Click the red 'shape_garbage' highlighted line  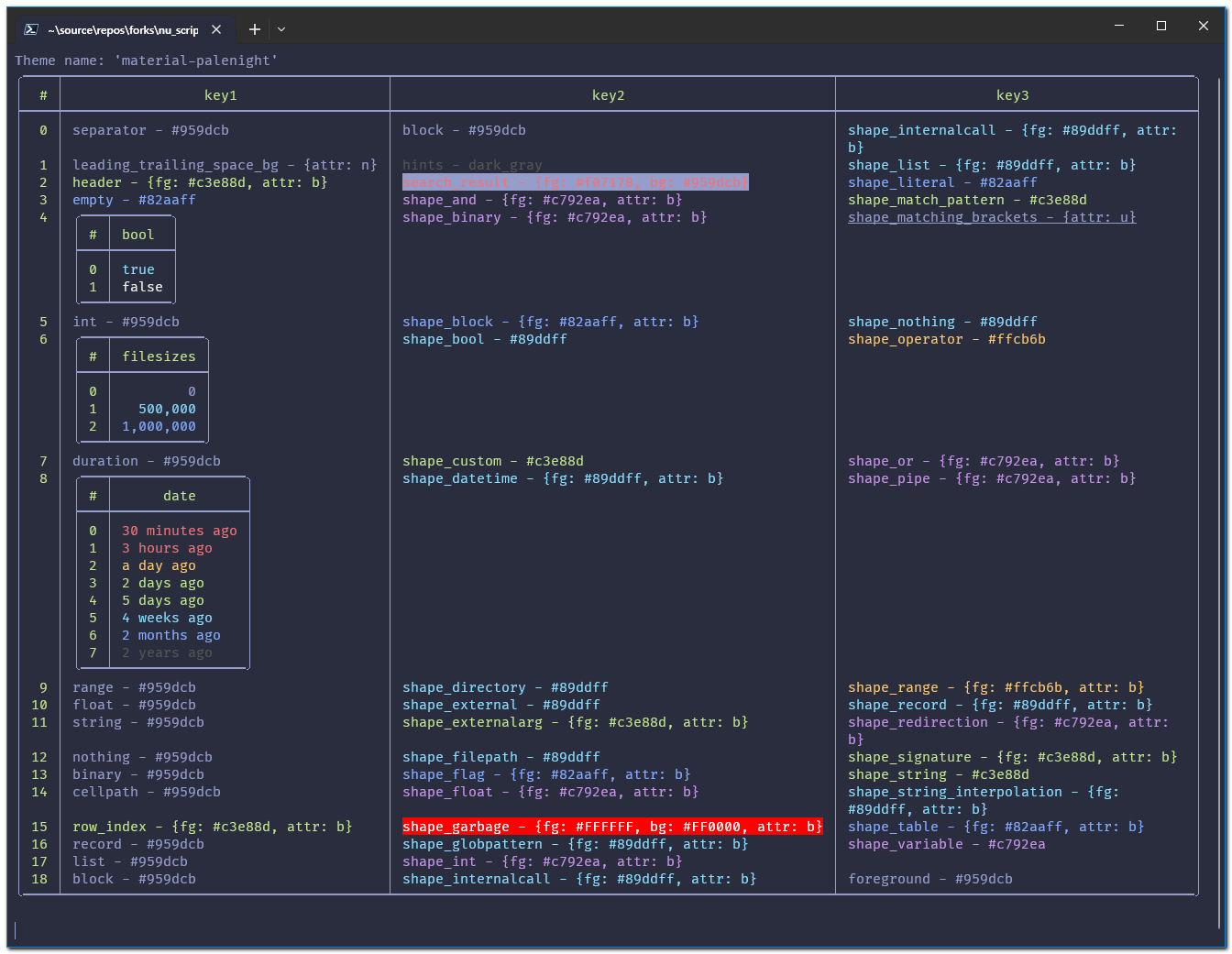point(612,827)
